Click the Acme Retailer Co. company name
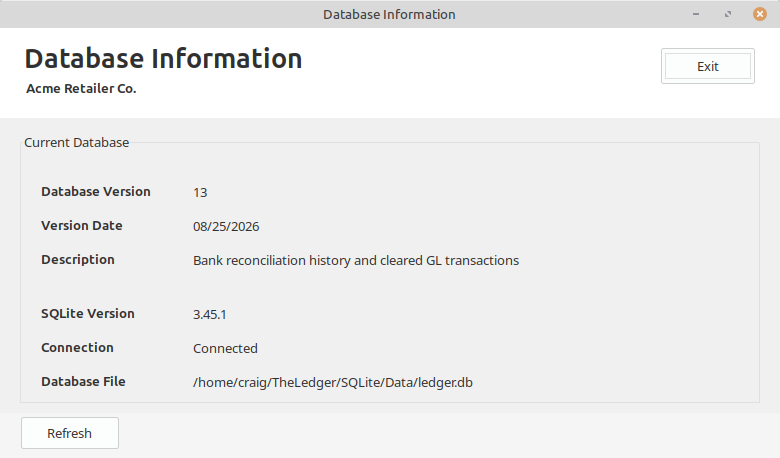This screenshot has height=458, width=780. pyautogui.click(x=81, y=89)
